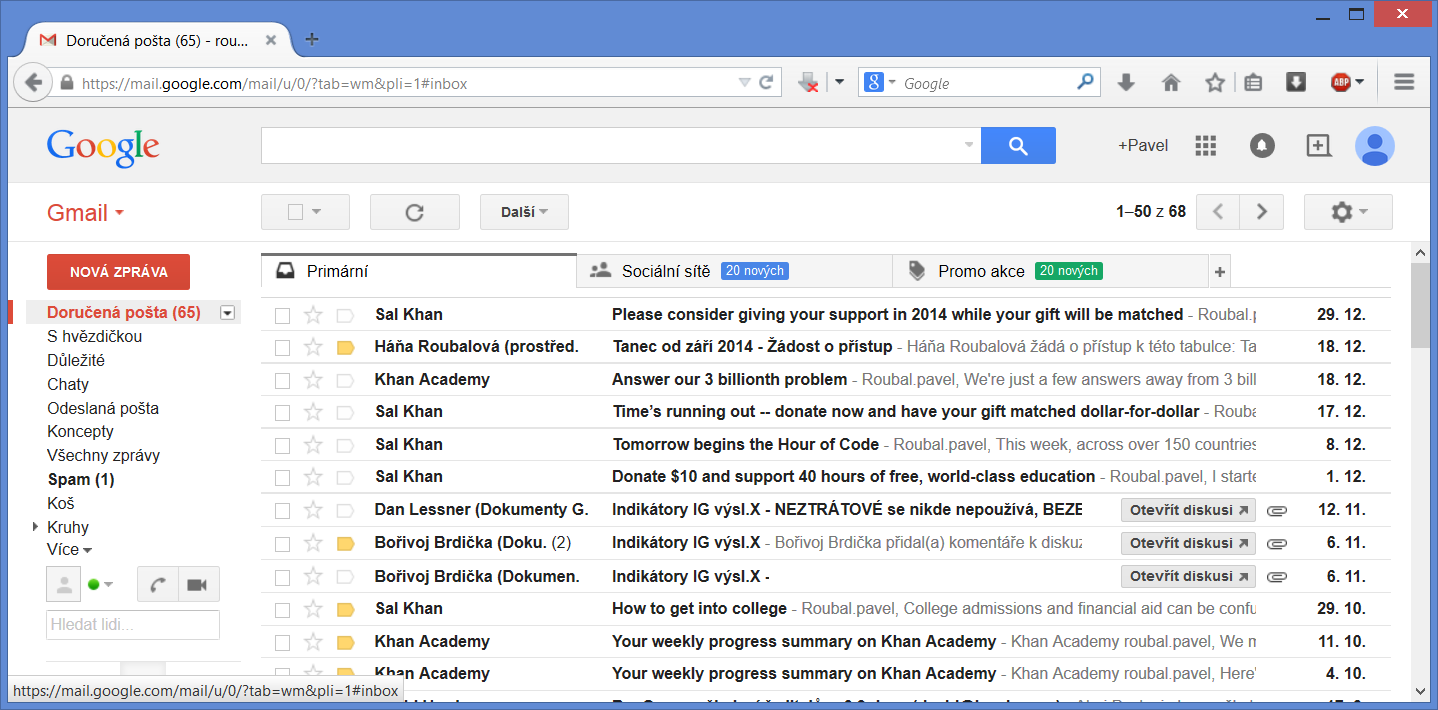Viewport: 1438px width, 710px height.
Task: Tick checkbox for Háňa Roubalová email
Action: click(283, 348)
